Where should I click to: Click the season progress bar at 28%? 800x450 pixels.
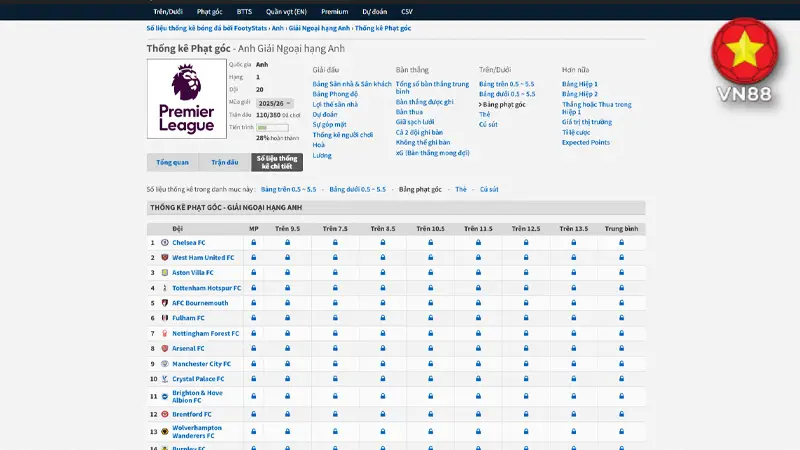coord(272,127)
